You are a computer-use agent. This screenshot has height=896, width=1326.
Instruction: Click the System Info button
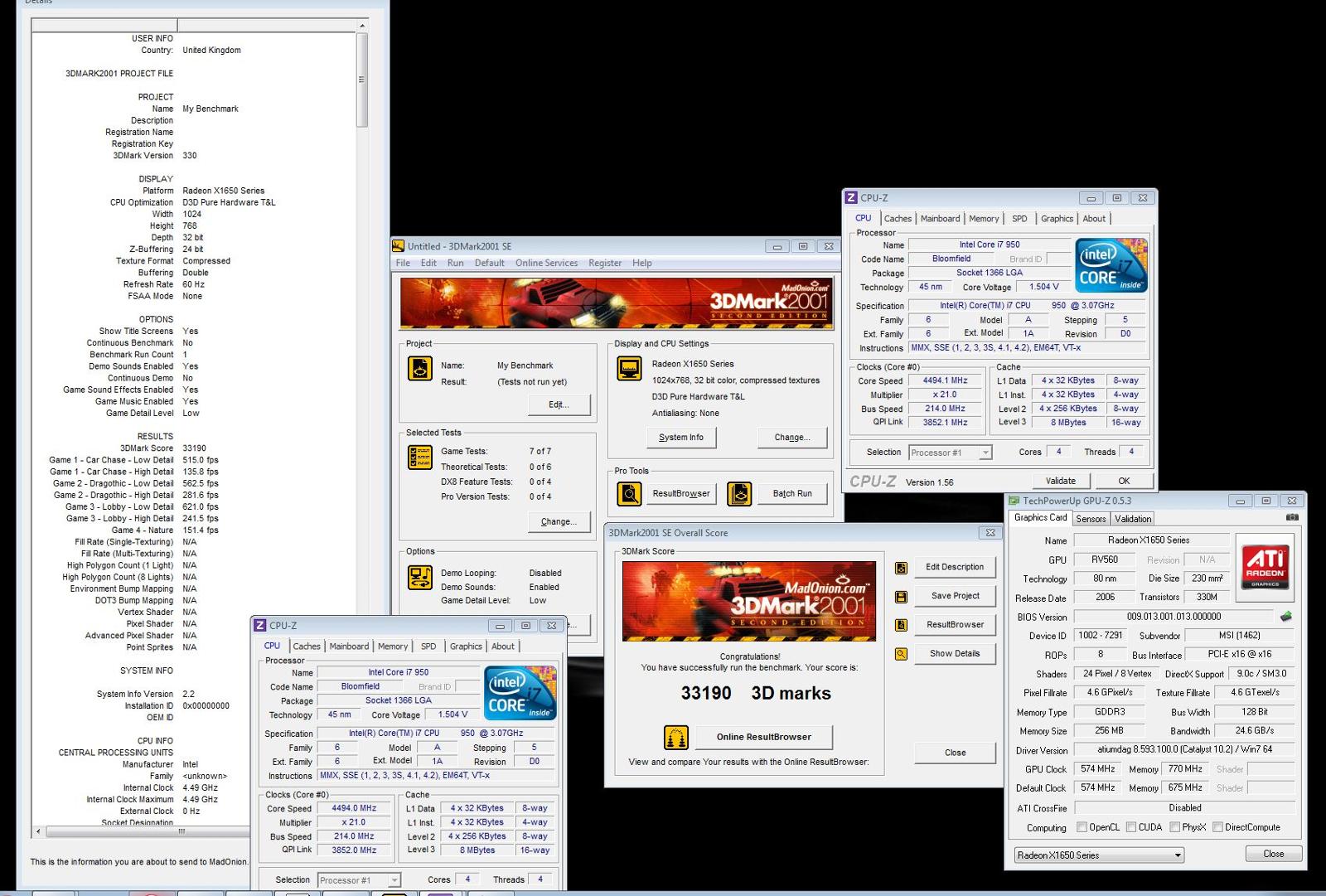pyautogui.click(x=681, y=438)
